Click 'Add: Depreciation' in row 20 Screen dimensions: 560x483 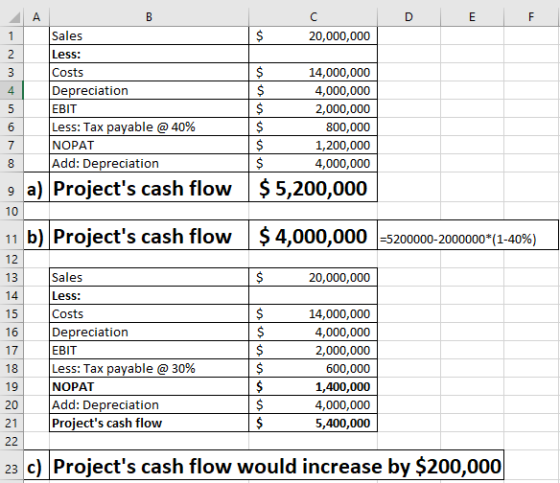click(149, 405)
